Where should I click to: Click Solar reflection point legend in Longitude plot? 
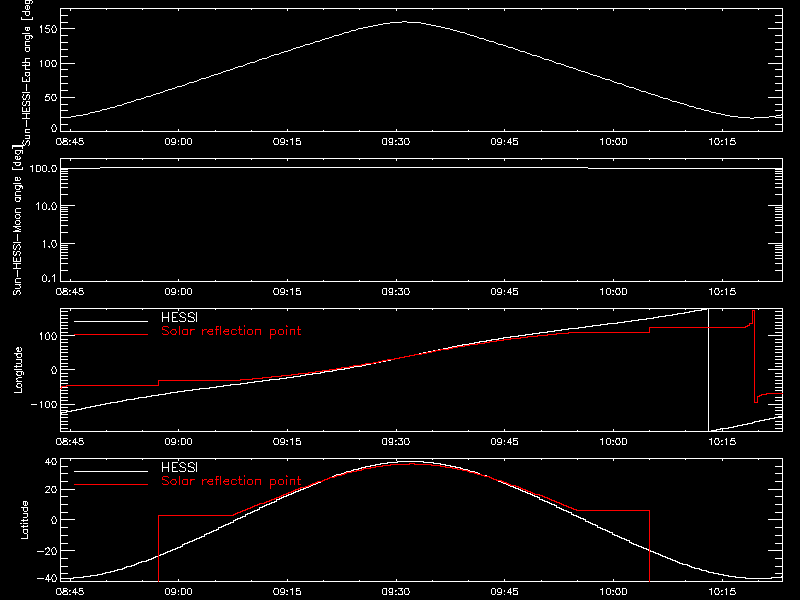point(231,331)
